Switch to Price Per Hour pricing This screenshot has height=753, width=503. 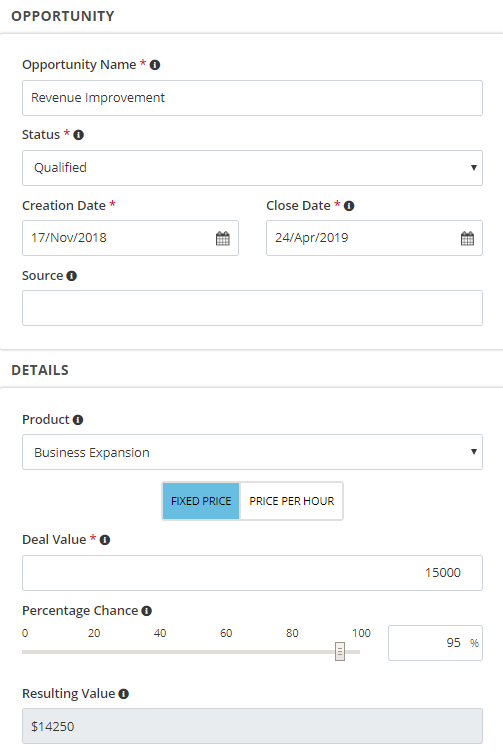pyautogui.click(x=291, y=501)
